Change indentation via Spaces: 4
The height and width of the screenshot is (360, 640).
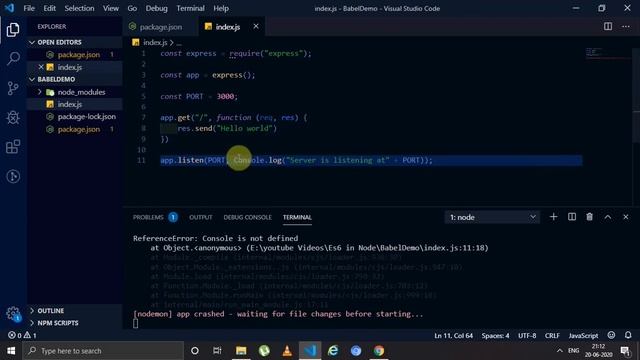point(495,336)
